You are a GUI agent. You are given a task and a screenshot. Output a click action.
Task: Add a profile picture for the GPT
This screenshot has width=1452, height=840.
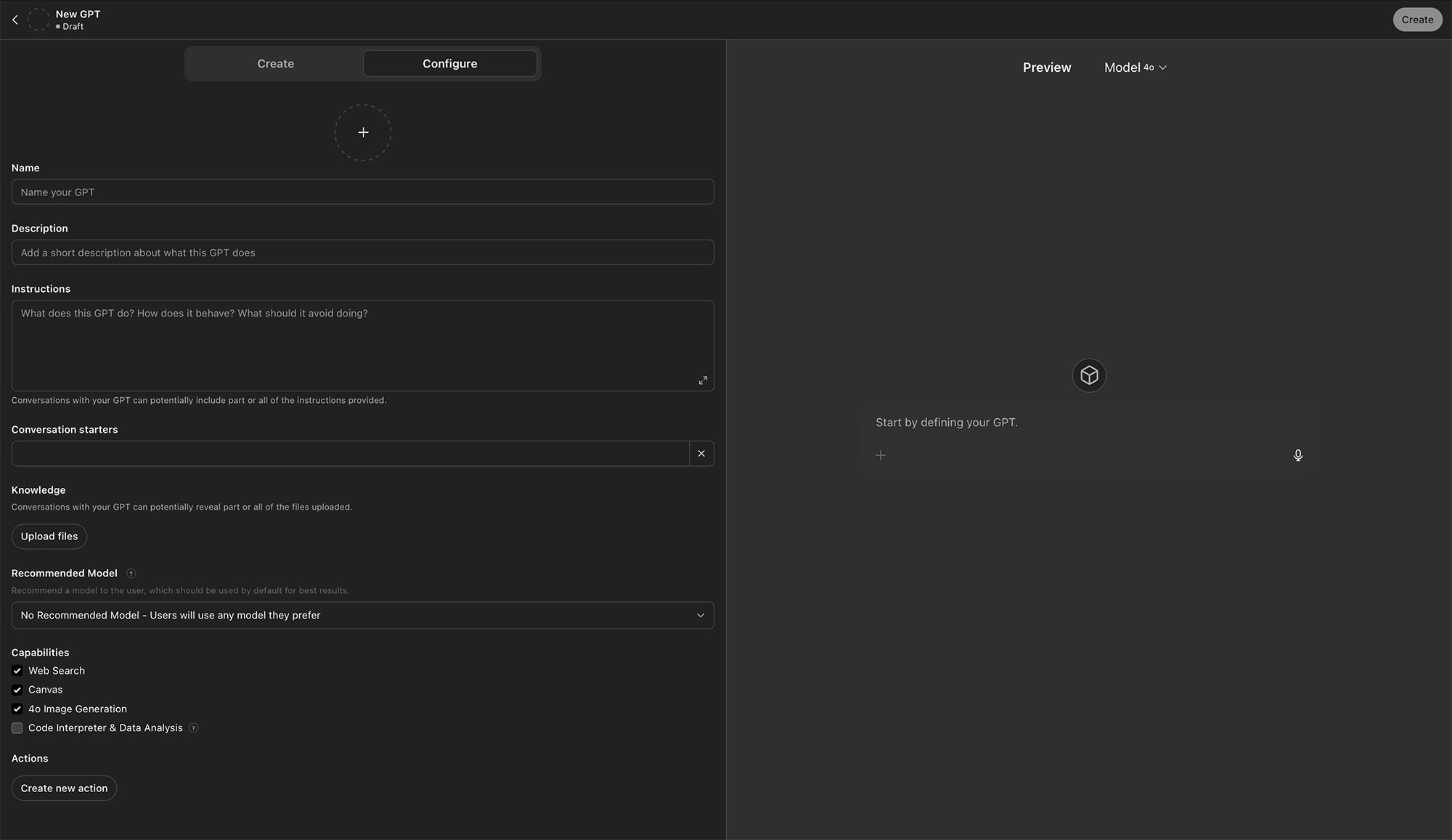[363, 132]
